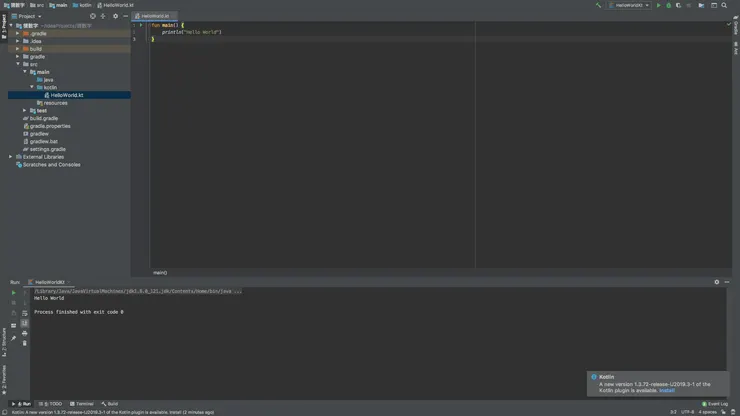
Task: Toggle the read-only lock icon in status bar
Action: 723,412
